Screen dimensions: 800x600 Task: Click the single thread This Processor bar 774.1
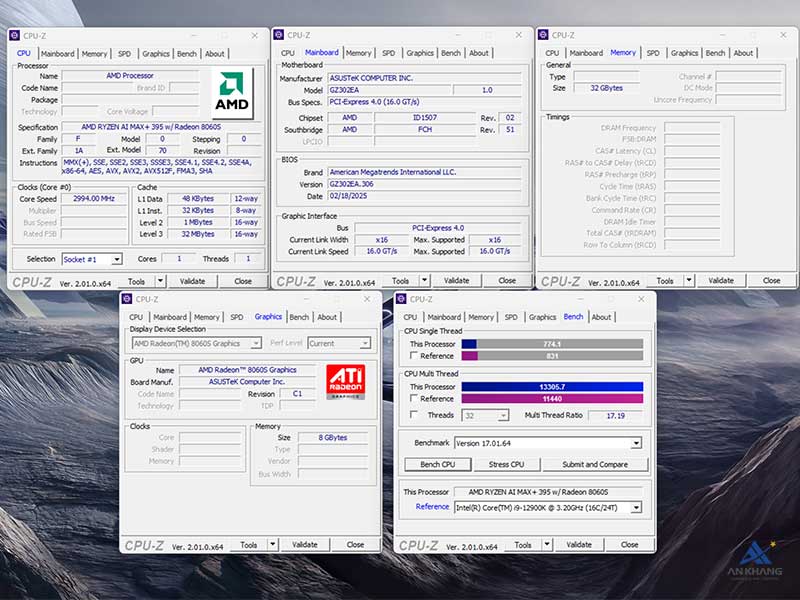(x=552, y=344)
